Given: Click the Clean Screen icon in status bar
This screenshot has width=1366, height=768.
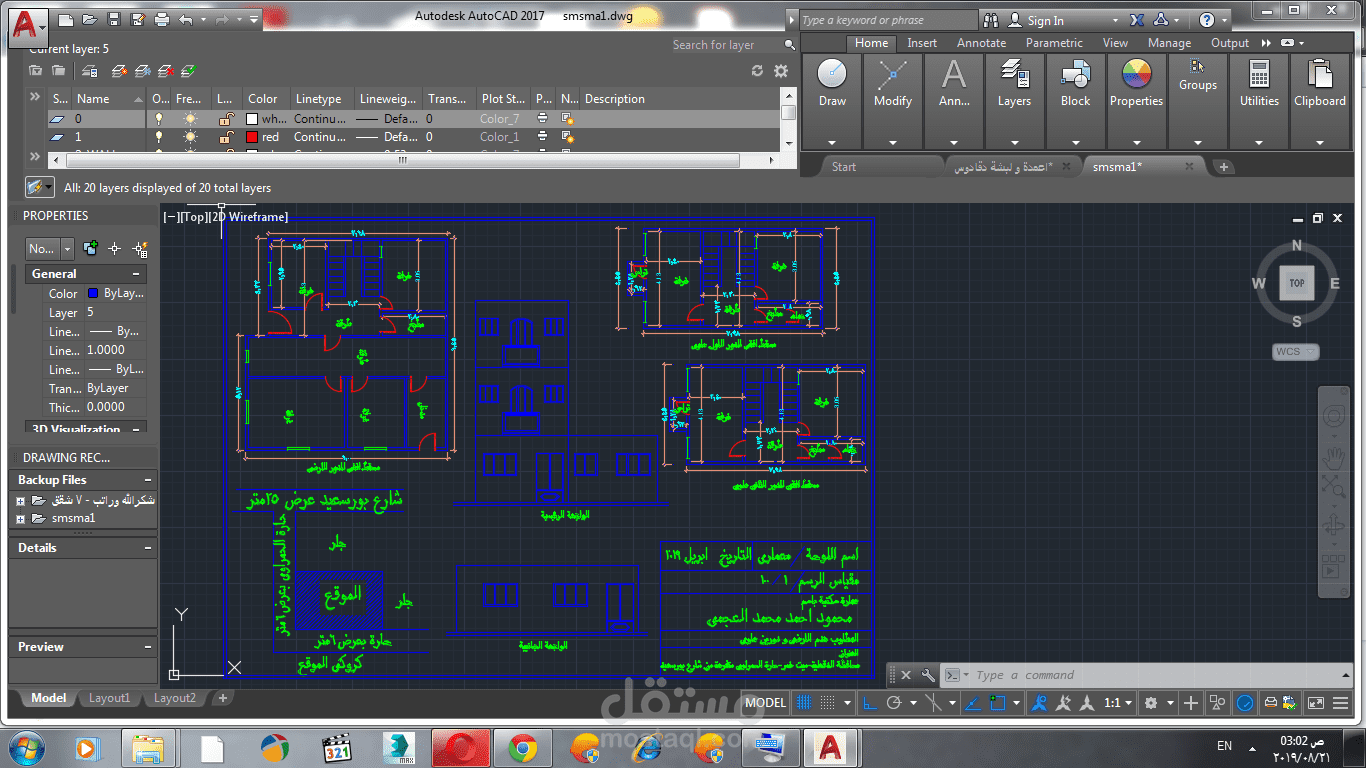Looking at the screenshot, I should (x=1316, y=703).
